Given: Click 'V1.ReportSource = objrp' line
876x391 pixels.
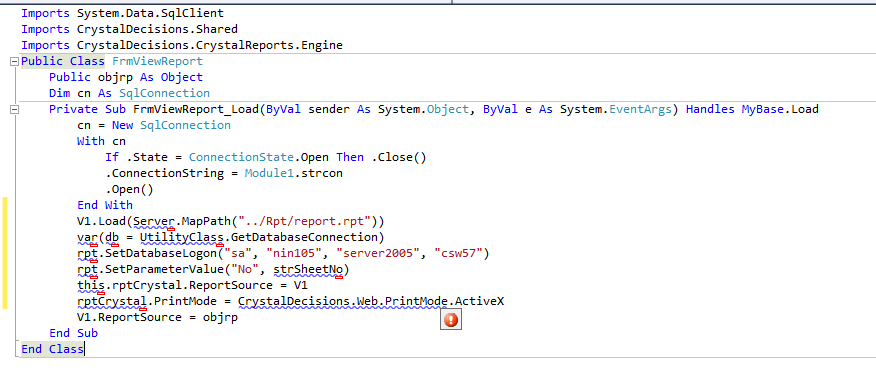Looking at the screenshot, I should pyautogui.click(x=158, y=317).
